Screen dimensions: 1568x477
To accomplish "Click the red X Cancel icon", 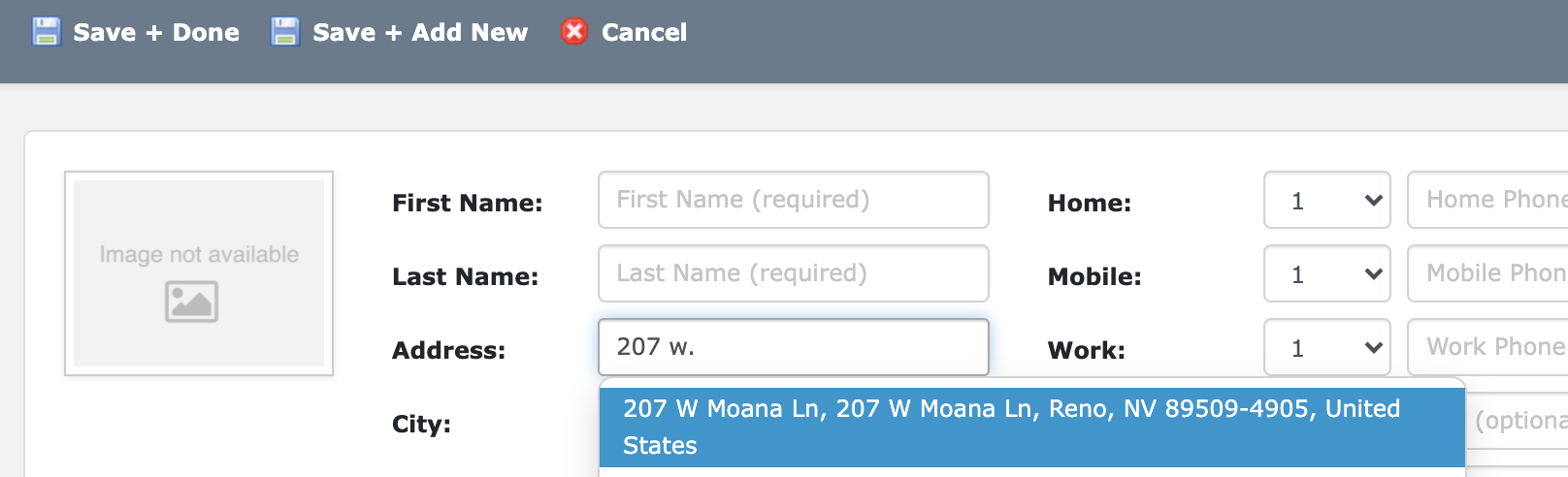I will tap(574, 32).
